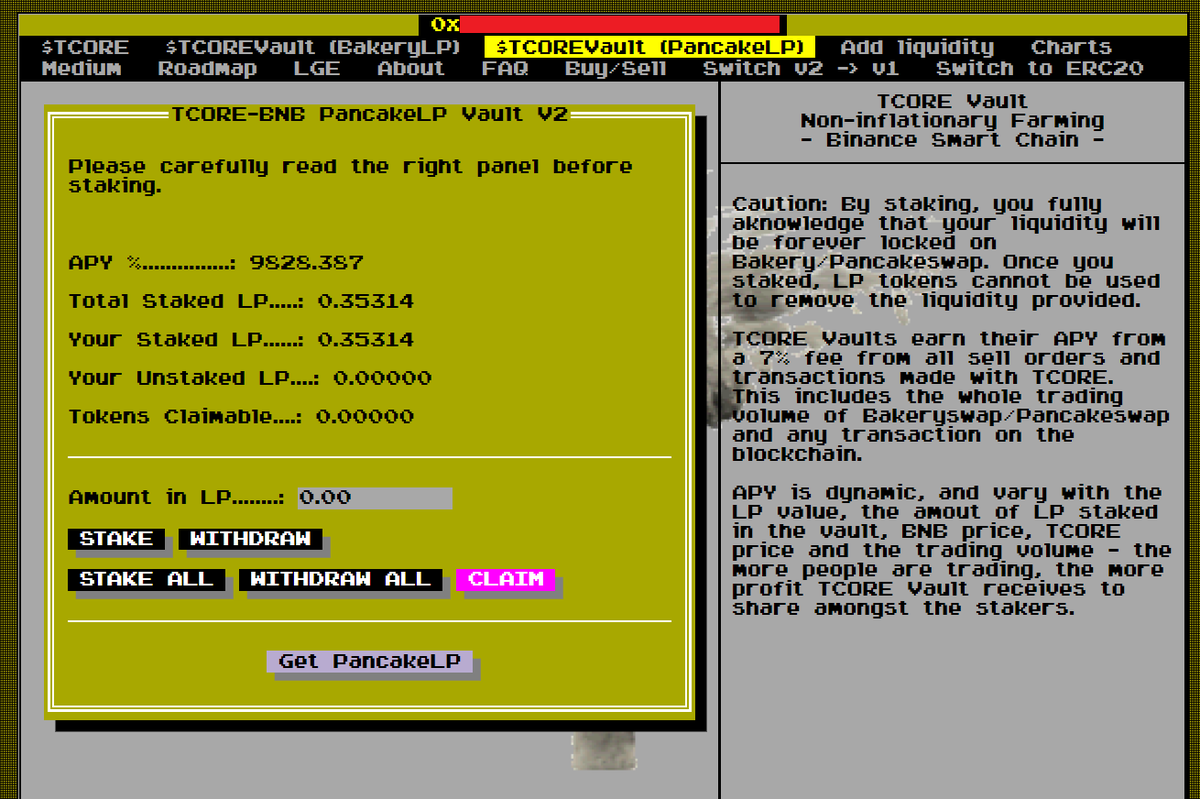Open the Roadmap page
Viewport: 1200px width, 799px height.
tap(207, 68)
